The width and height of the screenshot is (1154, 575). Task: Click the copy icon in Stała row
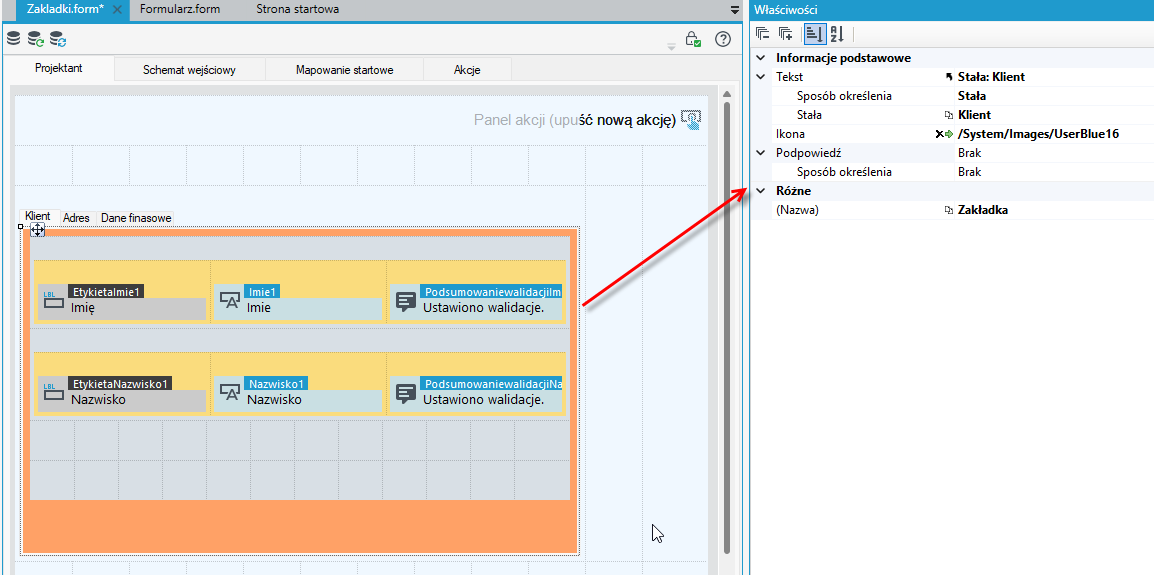[x=949, y=115]
